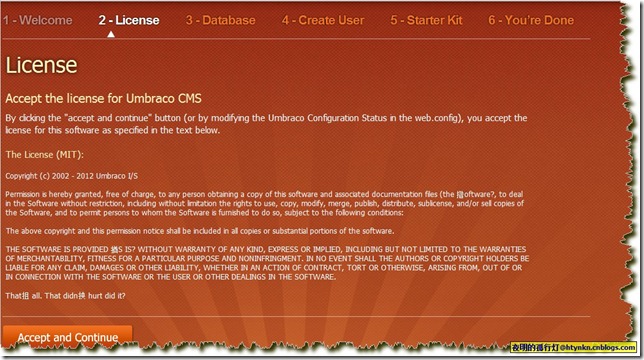Click 'Accept the license for Umbraco CMS' subheading

(x=104, y=99)
